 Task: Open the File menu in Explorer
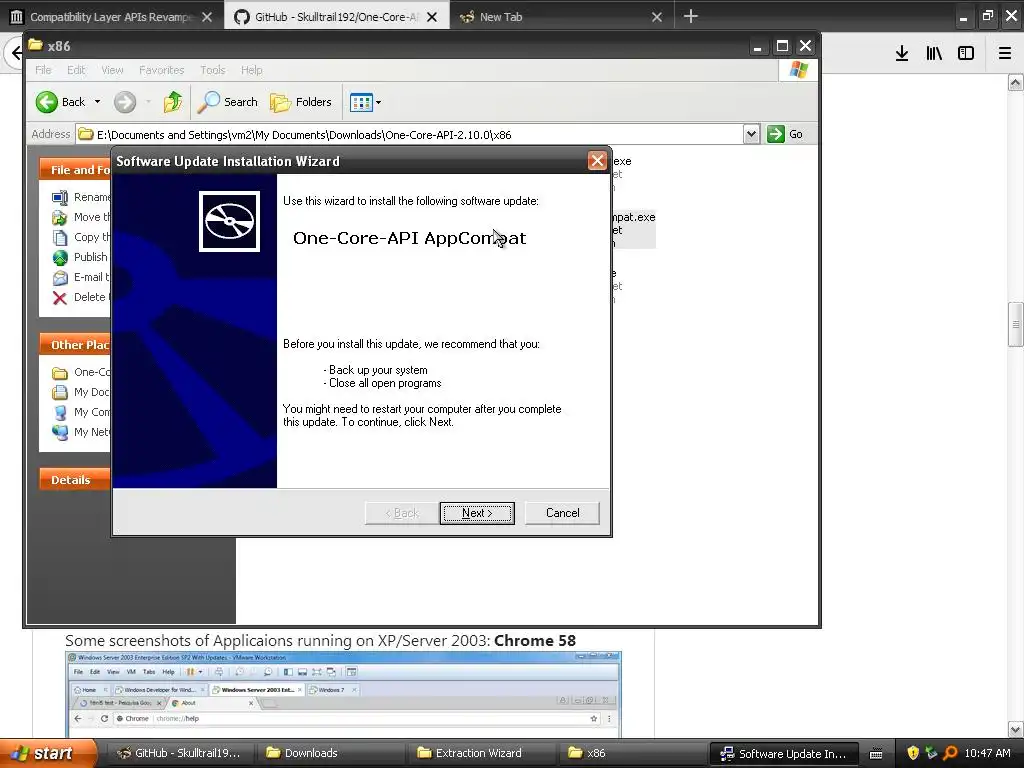(43, 70)
